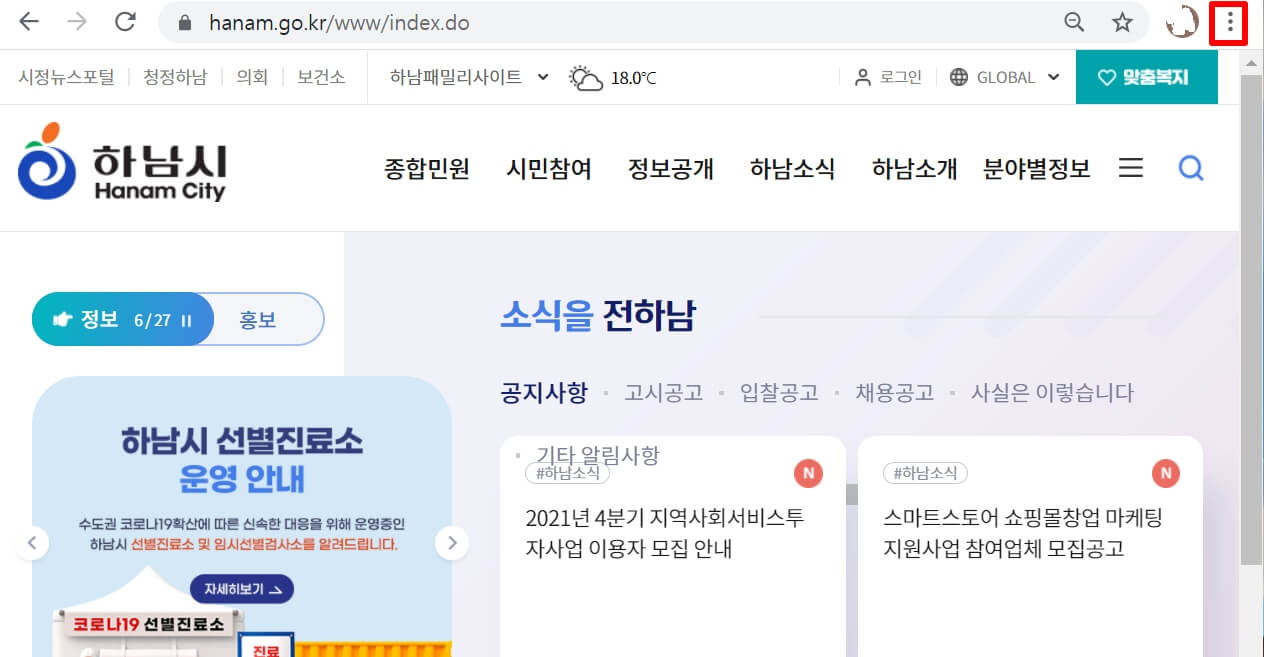
Task: Open 청정하남 link
Action: [175, 77]
